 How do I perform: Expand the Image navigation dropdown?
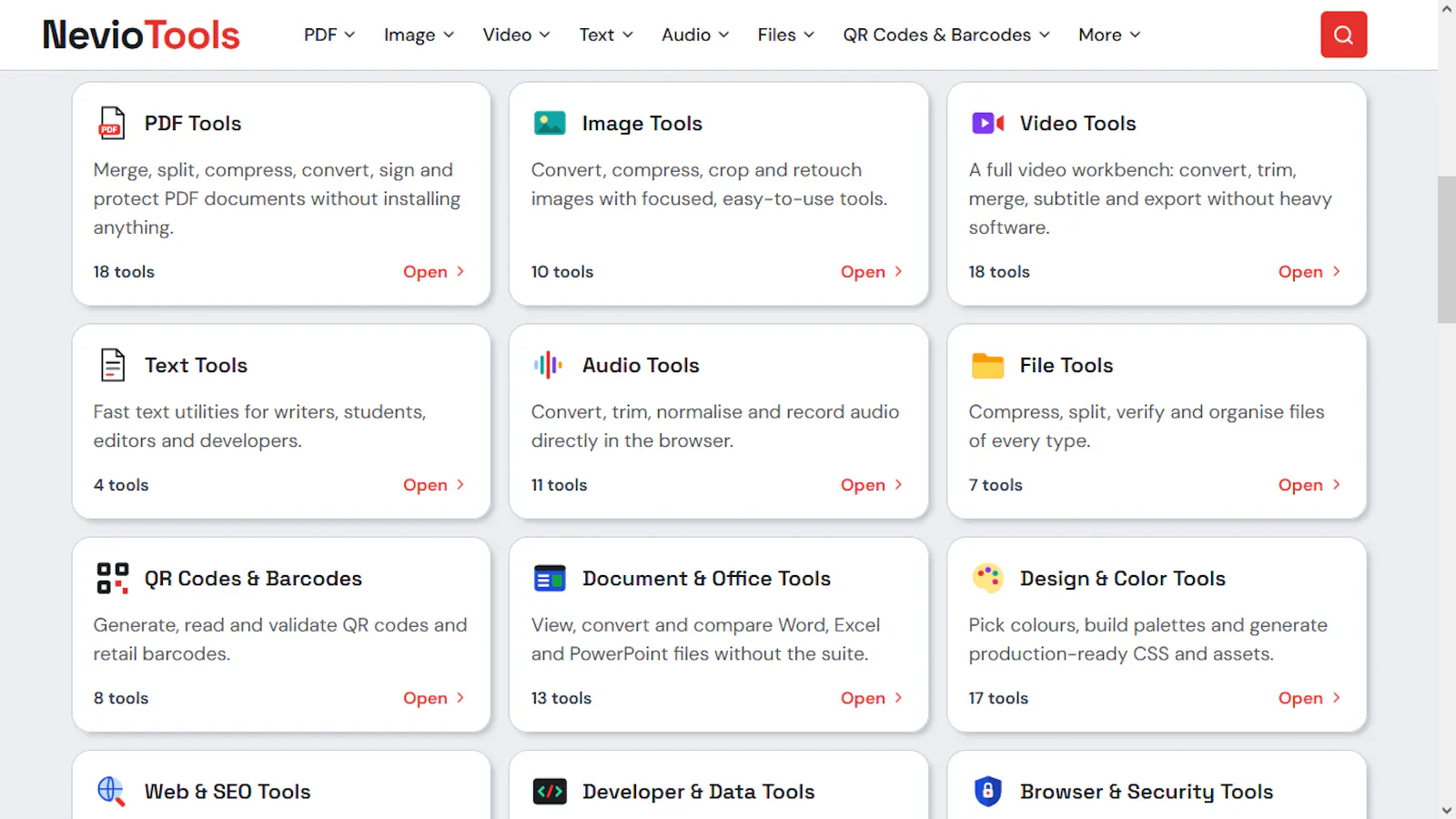coord(419,35)
